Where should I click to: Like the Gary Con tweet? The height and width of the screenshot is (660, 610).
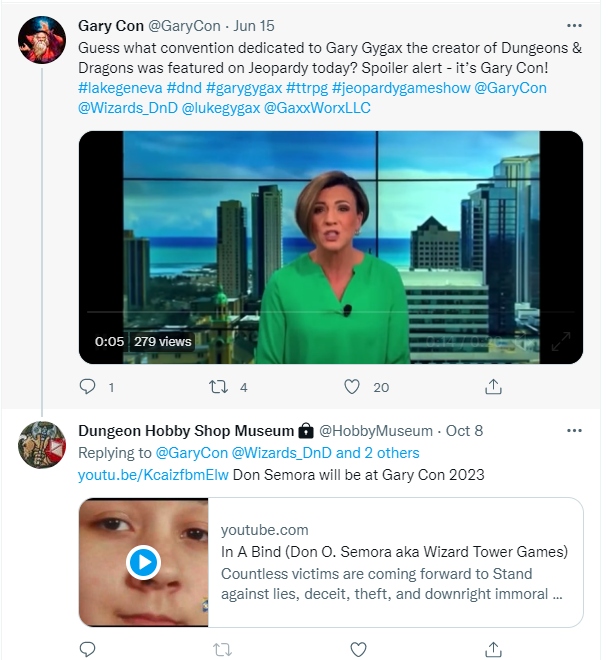click(x=352, y=386)
